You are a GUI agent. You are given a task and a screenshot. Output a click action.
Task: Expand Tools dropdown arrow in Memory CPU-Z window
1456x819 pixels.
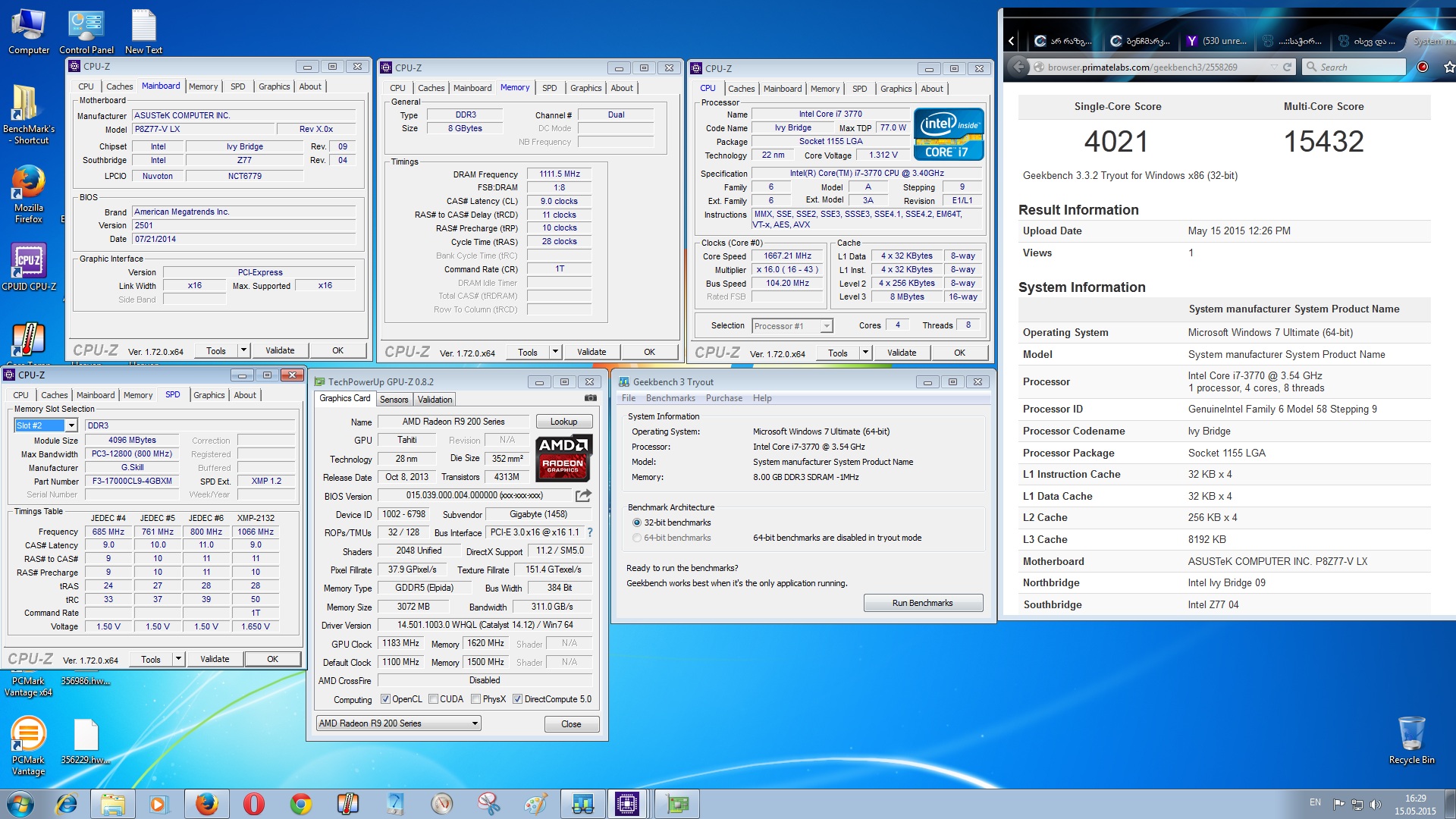point(555,352)
